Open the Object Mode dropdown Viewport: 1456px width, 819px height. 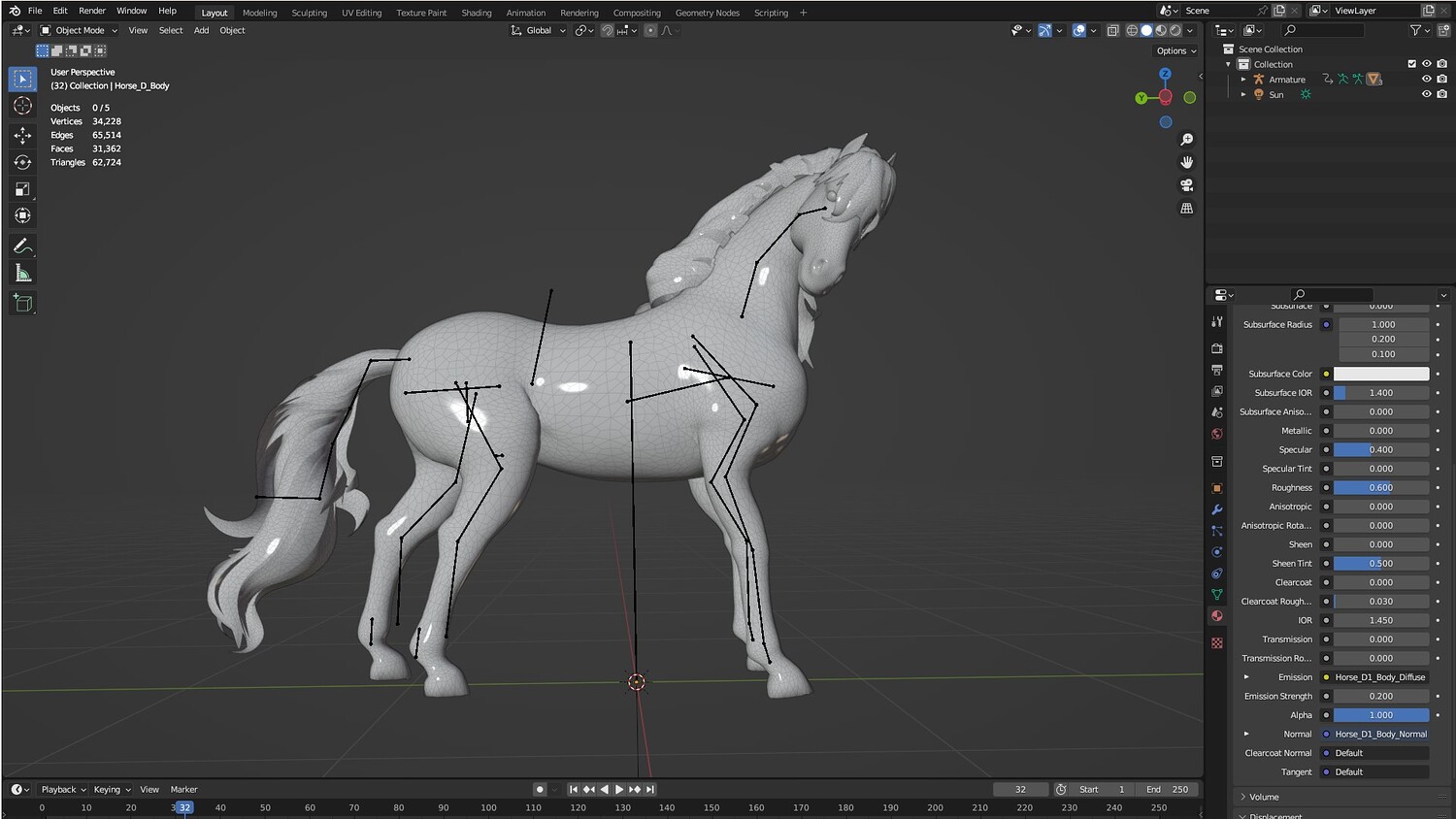tap(79, 30)
